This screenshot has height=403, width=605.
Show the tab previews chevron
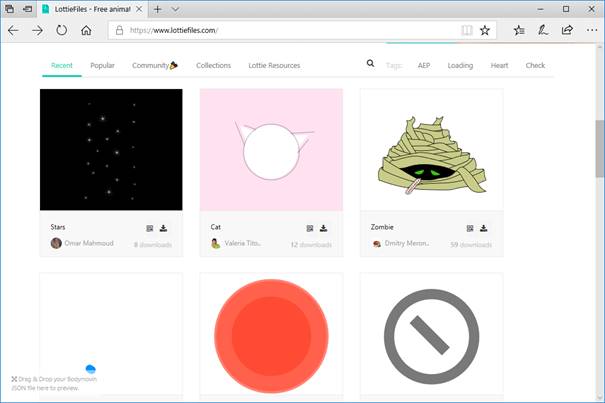[175, 9]
